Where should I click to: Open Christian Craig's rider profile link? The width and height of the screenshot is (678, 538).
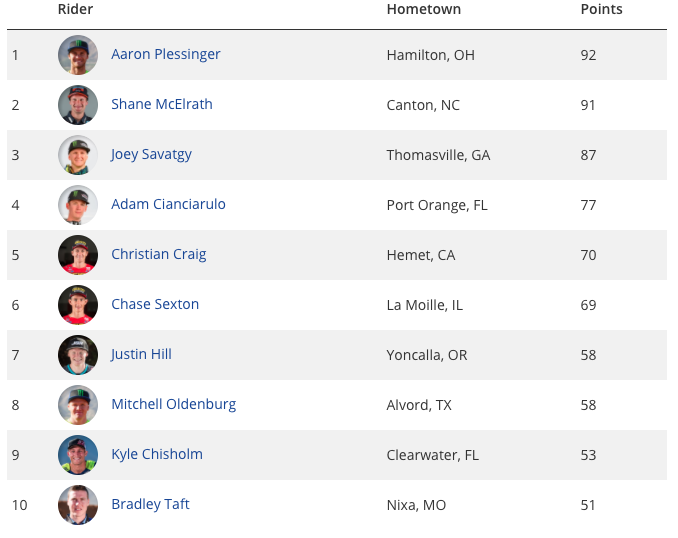159,254
